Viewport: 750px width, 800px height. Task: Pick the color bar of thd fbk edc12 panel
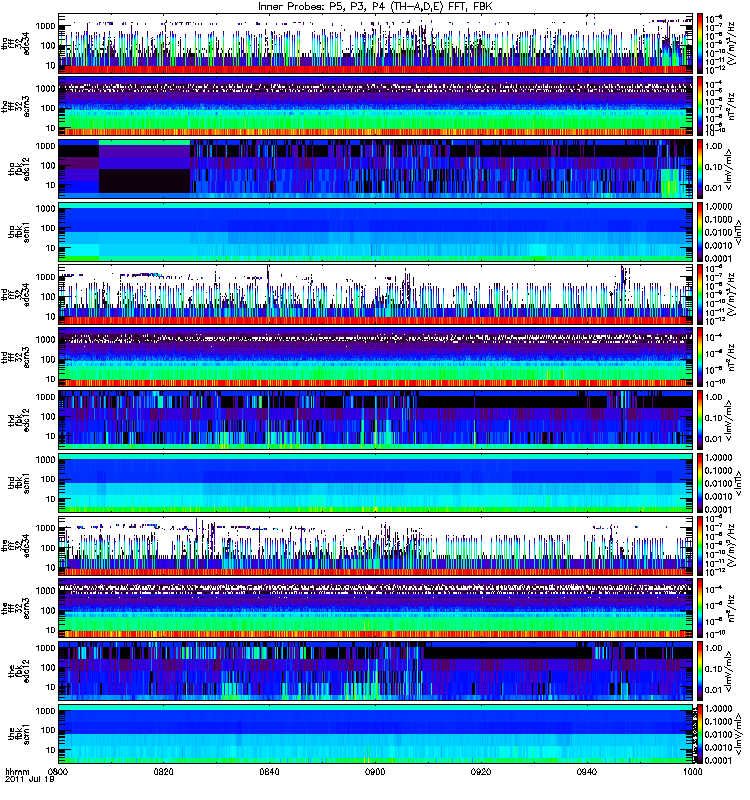click(x=699, y=420)
